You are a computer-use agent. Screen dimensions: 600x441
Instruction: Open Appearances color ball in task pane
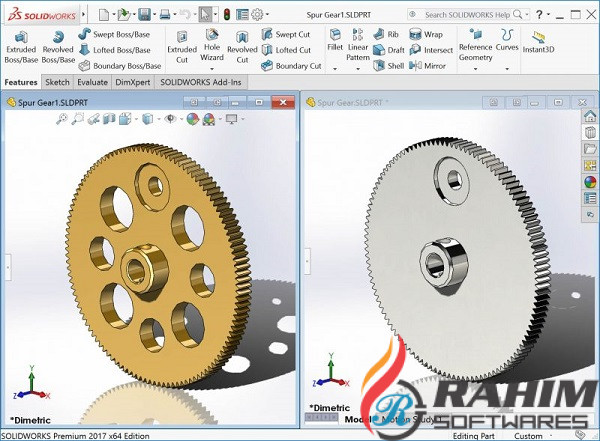(590, 182)
